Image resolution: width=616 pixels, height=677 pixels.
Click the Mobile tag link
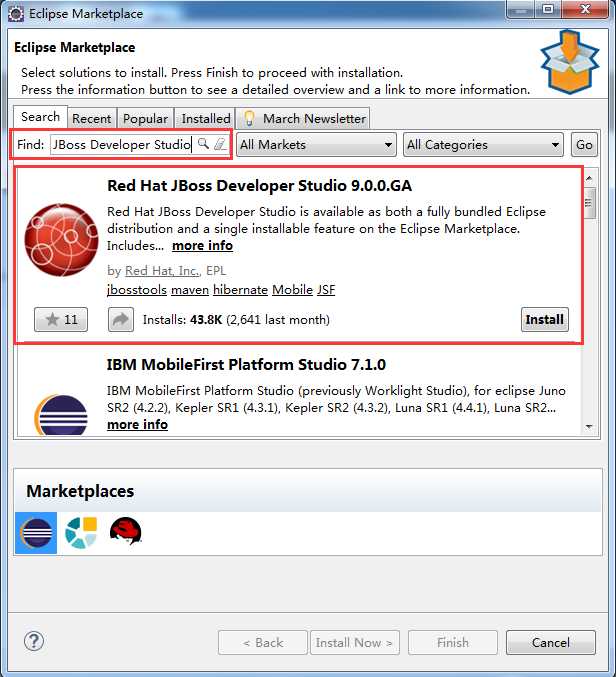click(x=293, y=289)
